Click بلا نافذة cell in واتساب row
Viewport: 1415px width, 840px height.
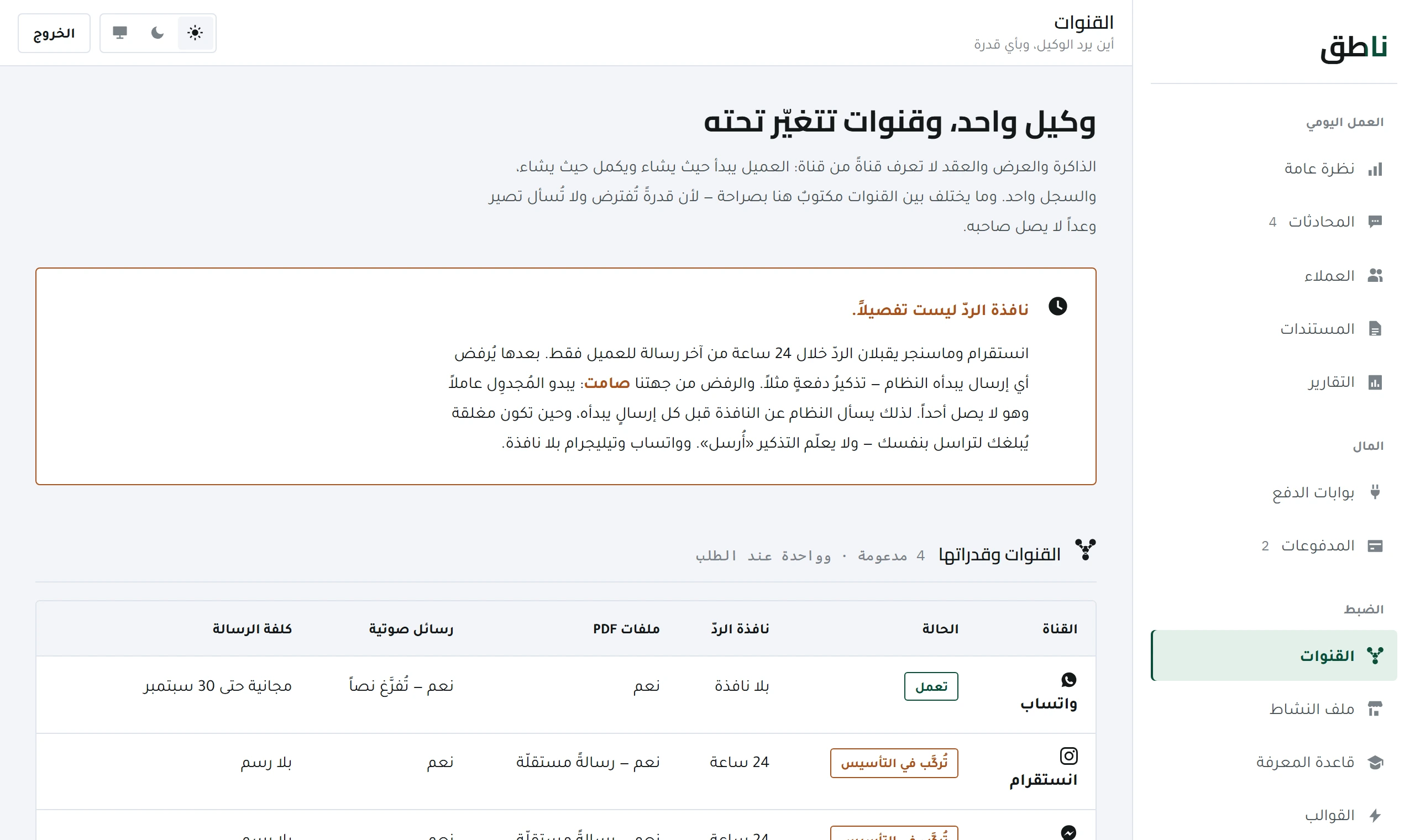[741, 686]
